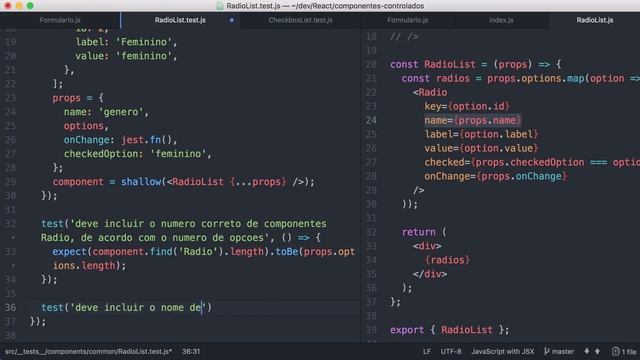Viewport: 640px width, 360px height.
Task: Click the master branch name
Action: coord(563,351)
